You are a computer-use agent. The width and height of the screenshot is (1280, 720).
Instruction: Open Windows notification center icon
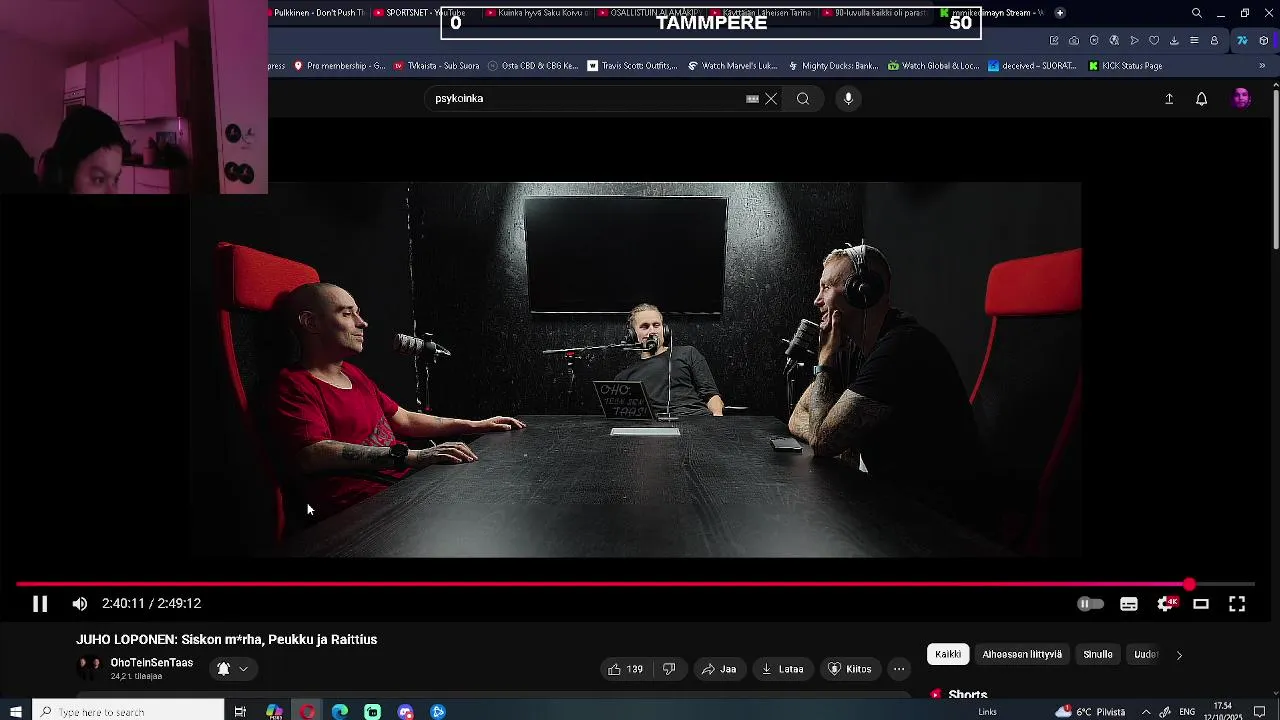click(1259, 712)
